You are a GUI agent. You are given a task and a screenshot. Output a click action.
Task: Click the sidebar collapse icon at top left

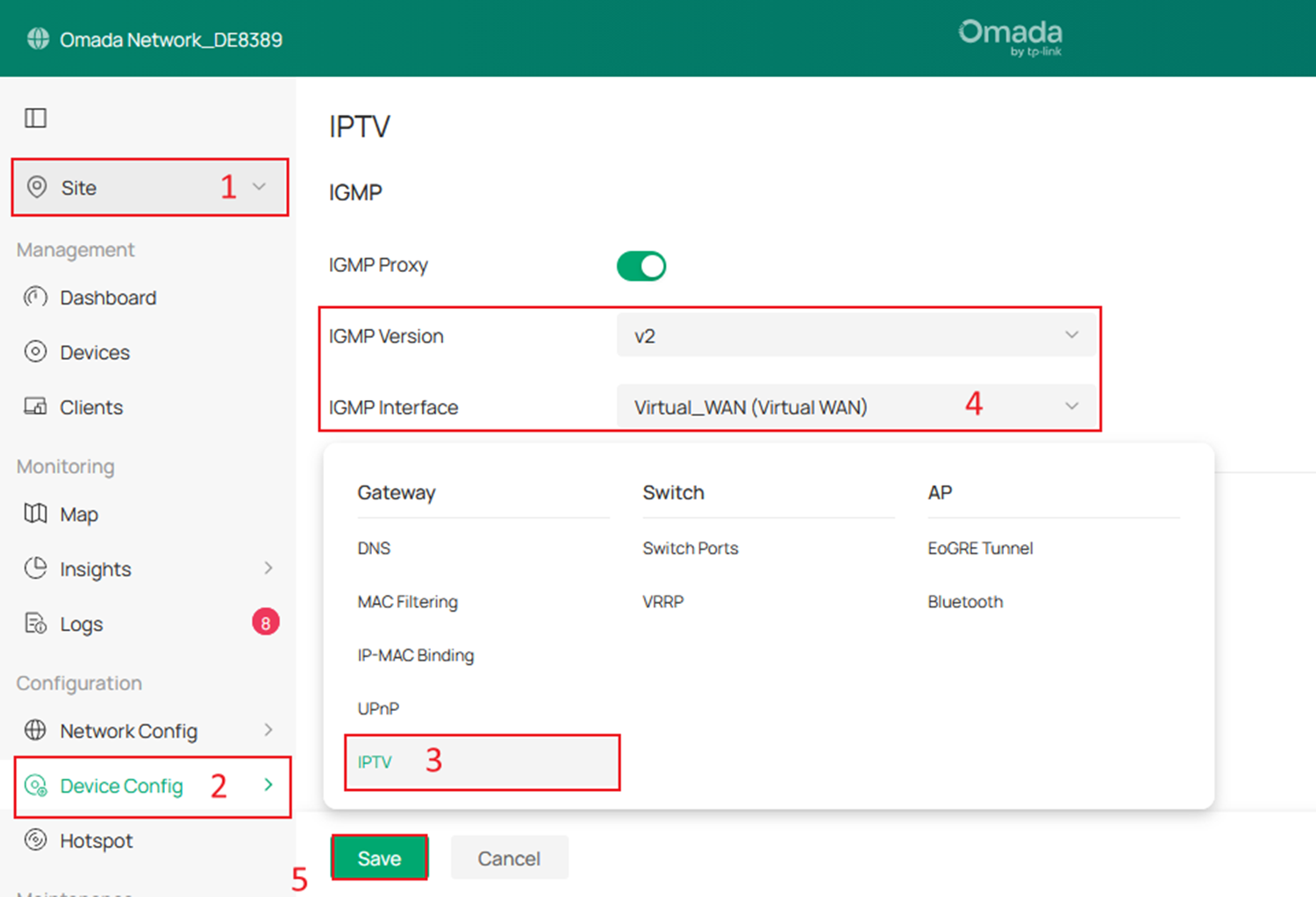(x=35, y=117)
